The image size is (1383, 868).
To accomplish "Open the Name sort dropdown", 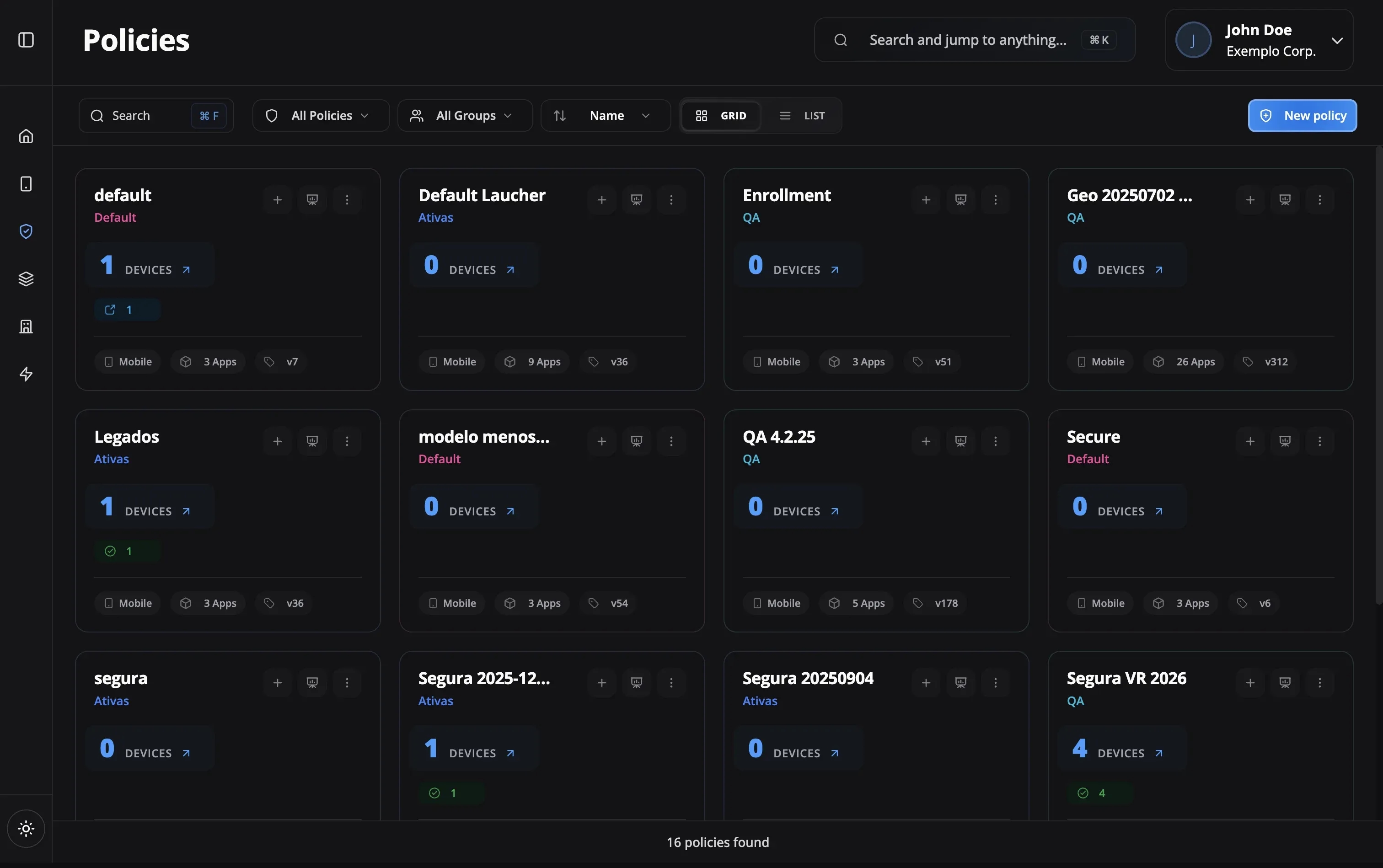I will point(606,116).
